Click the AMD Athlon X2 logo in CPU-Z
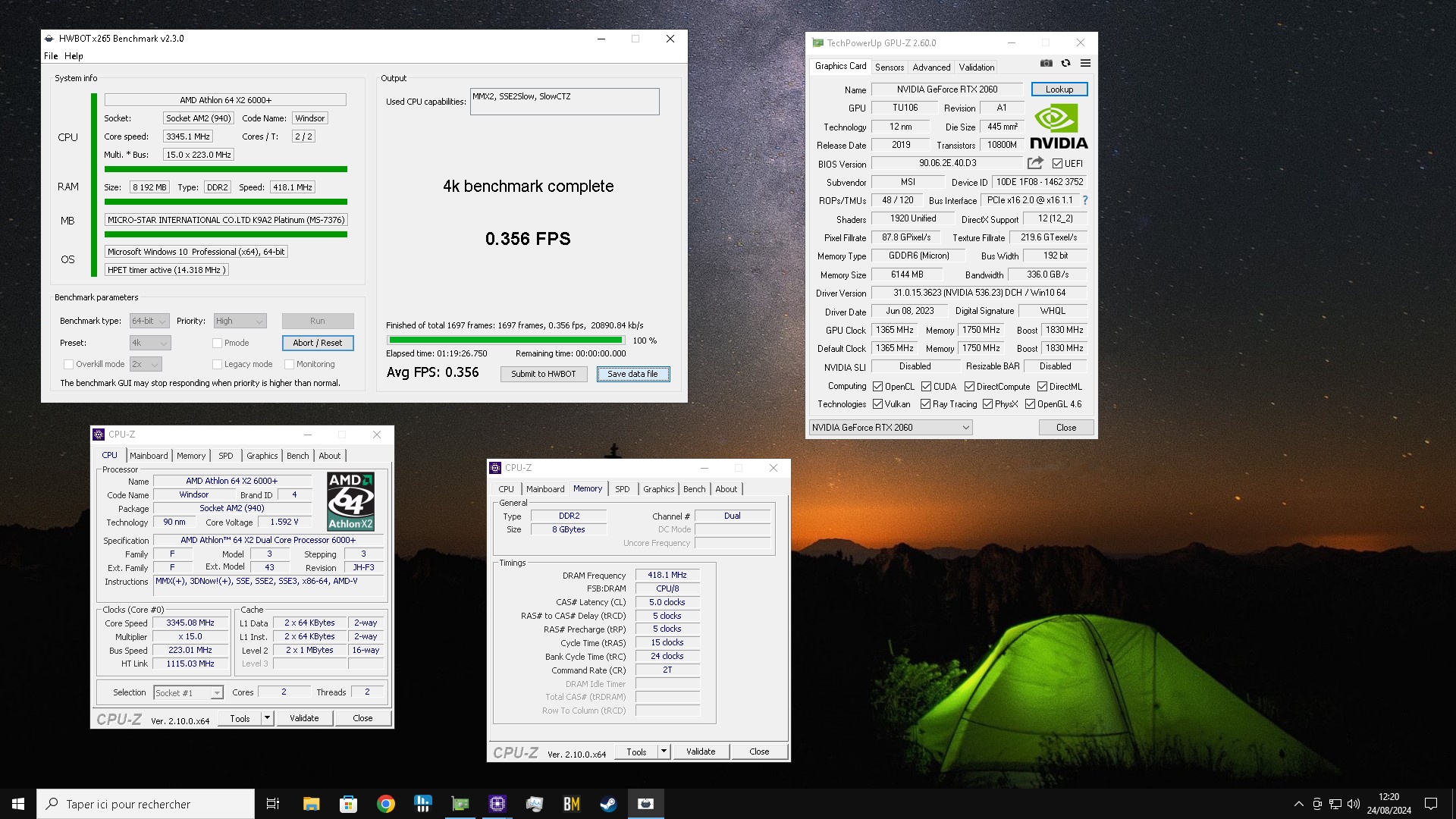This screenshot has height=819, width=1456. (x=350, y=501)
